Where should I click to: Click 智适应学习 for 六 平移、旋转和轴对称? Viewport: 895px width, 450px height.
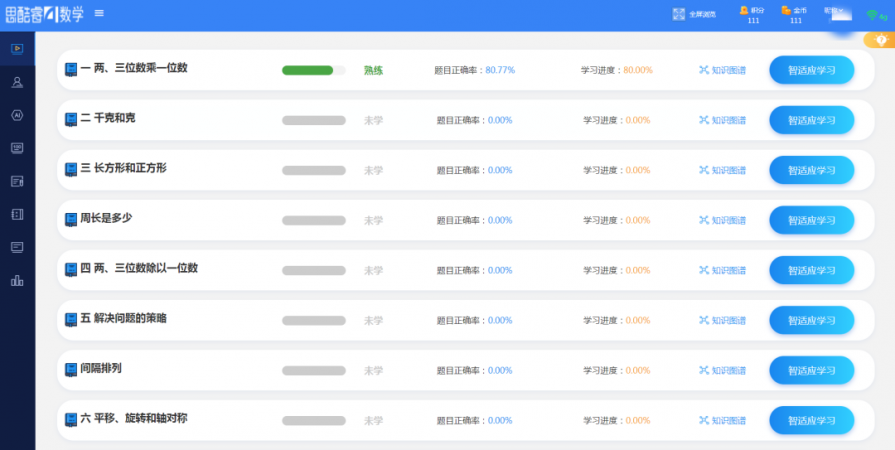pos(811,420)
